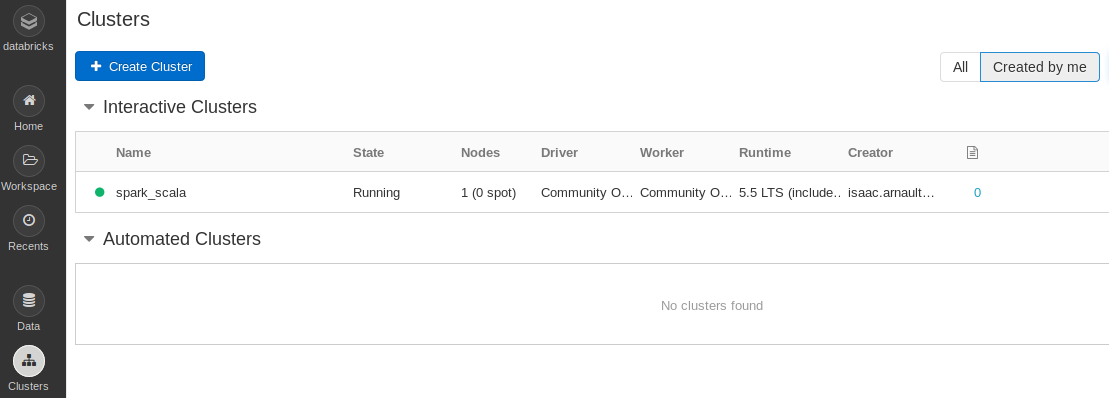Open attached notebooks count 0 link
The height and width of the screenshot is (398, 1109).
point(977,192)
